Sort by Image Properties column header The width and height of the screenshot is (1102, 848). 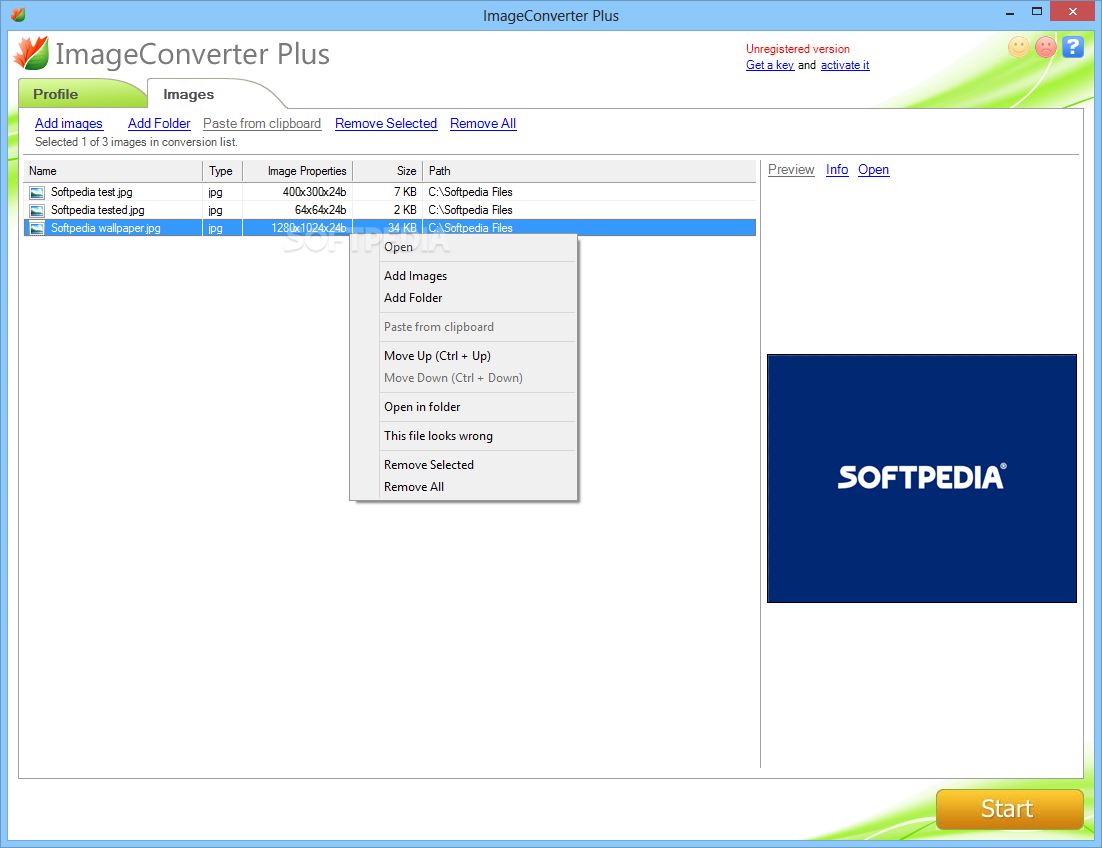[x=297, y=171]
